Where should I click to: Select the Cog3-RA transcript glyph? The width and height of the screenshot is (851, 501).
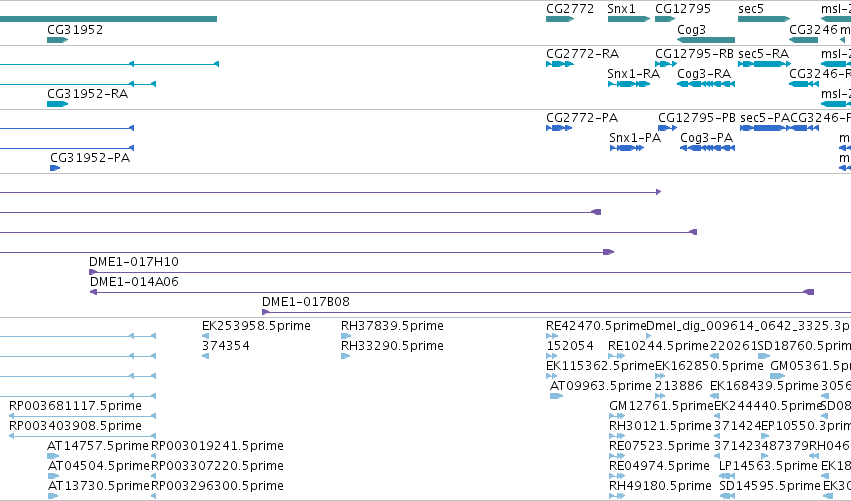tap(706, 84)
